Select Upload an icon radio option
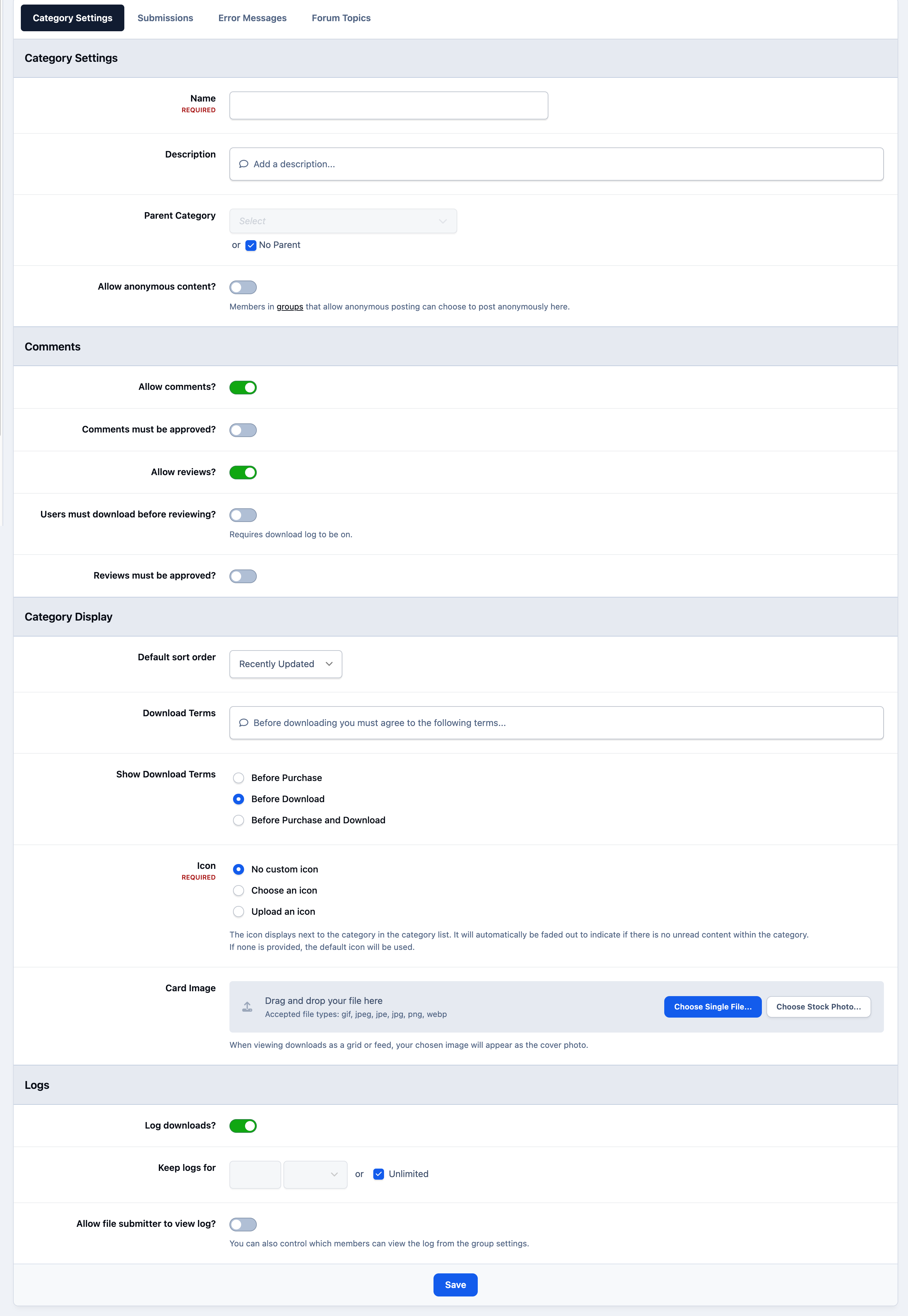Viewport: 908px width, 1316px height. (238, 911)
